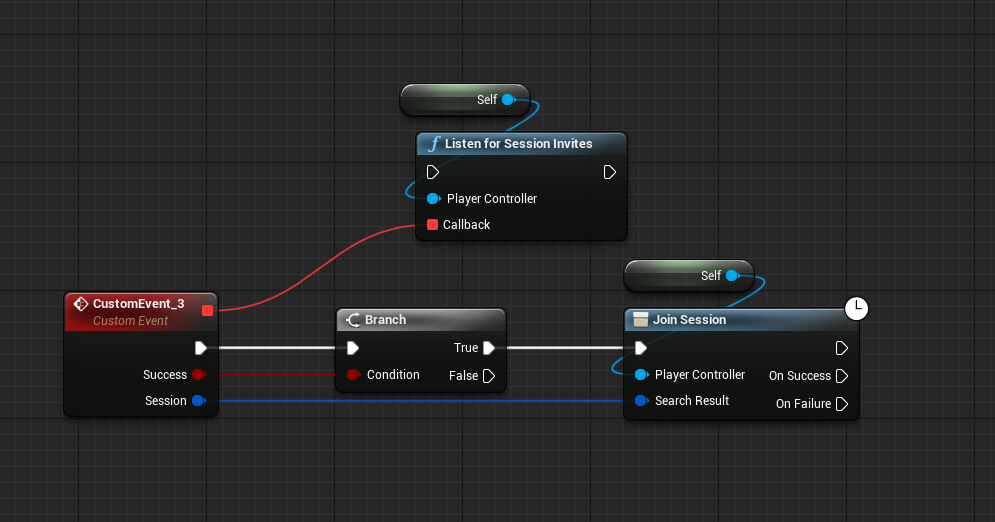Click the Success boolean output pin

198,375
